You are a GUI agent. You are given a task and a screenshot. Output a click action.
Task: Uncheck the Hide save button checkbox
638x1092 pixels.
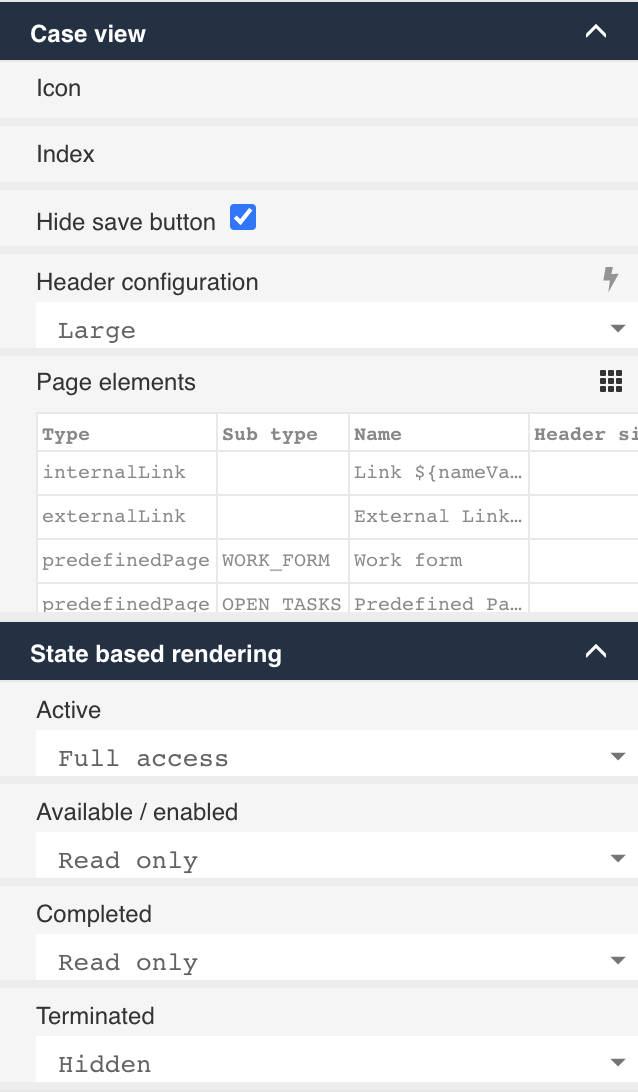pos(242,217)
